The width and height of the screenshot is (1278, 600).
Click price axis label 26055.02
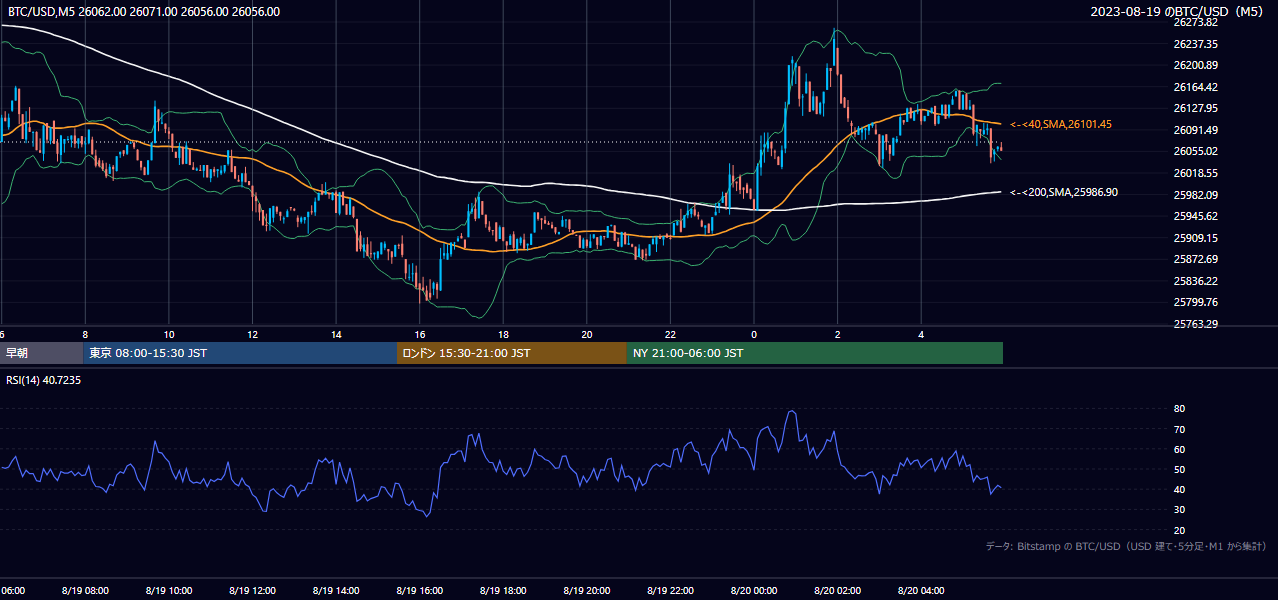pyautogui.click(x=1195, y=151)
